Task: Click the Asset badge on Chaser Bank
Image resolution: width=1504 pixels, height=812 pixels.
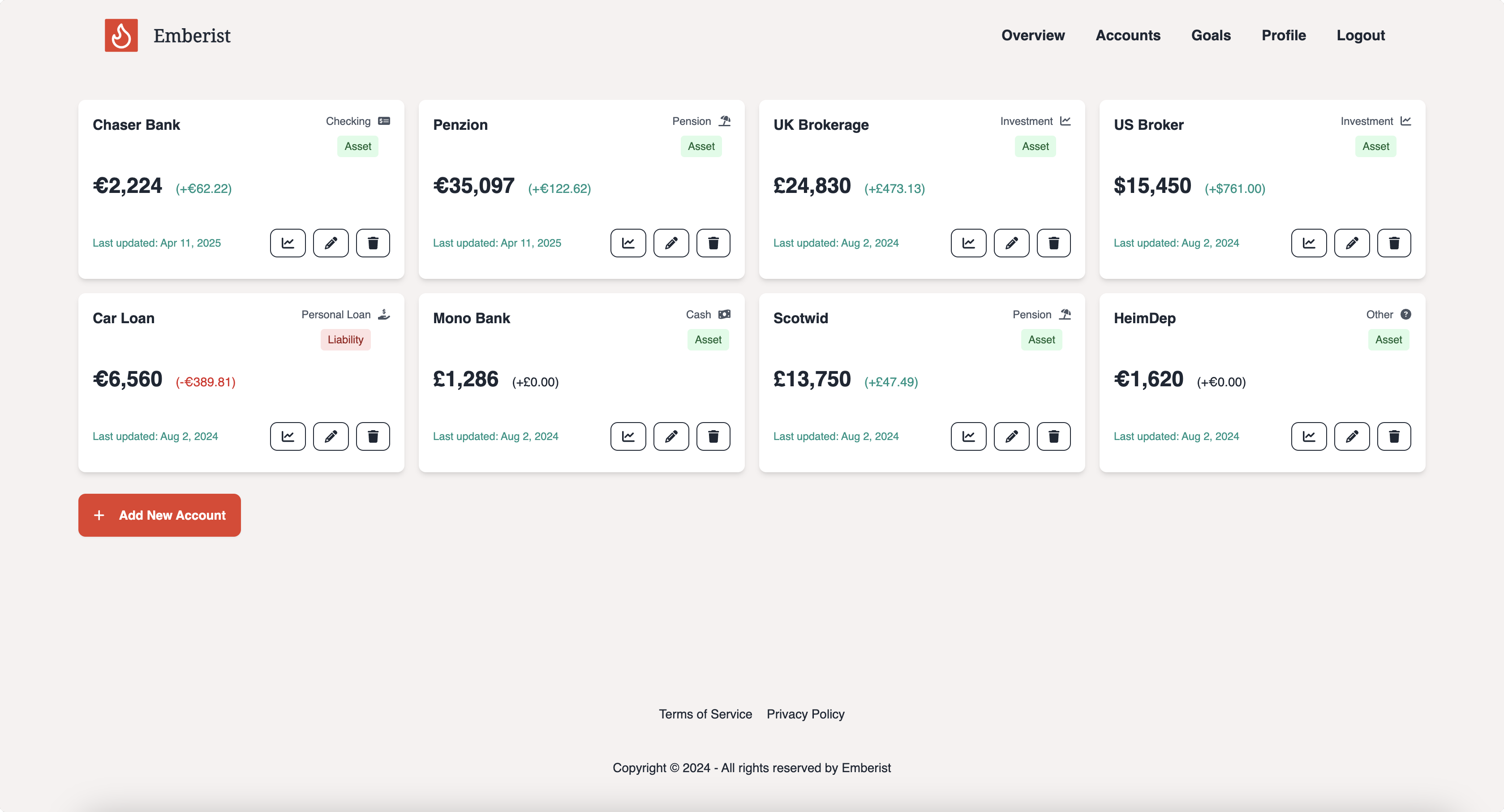Action: [358, 146]
